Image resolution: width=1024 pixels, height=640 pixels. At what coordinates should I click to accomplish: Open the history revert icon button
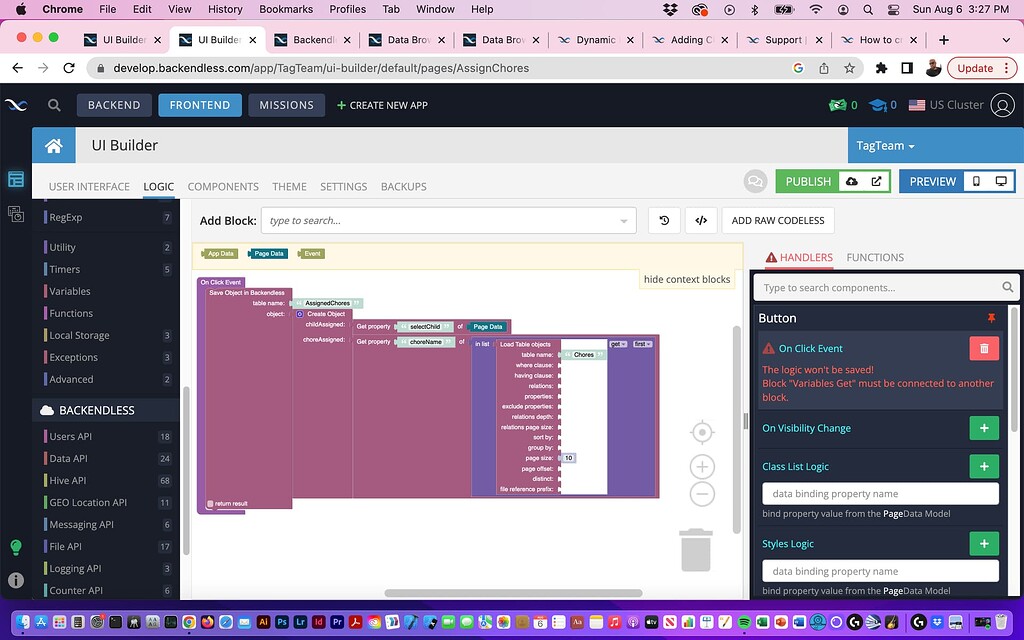pos(664,220)
